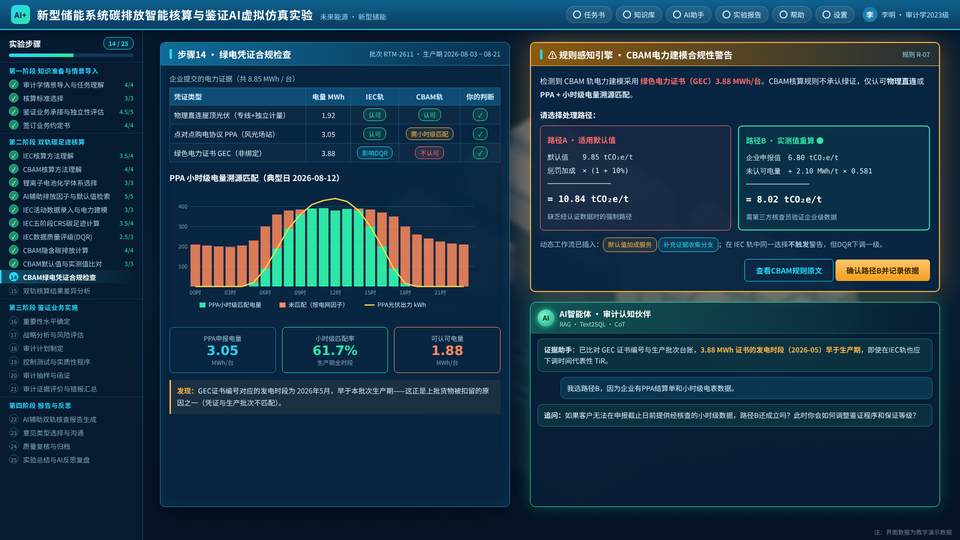Click the checkmark beside IEC五阶段CRS碳足迹计算
960x540 pixels.
coord(13,223)
